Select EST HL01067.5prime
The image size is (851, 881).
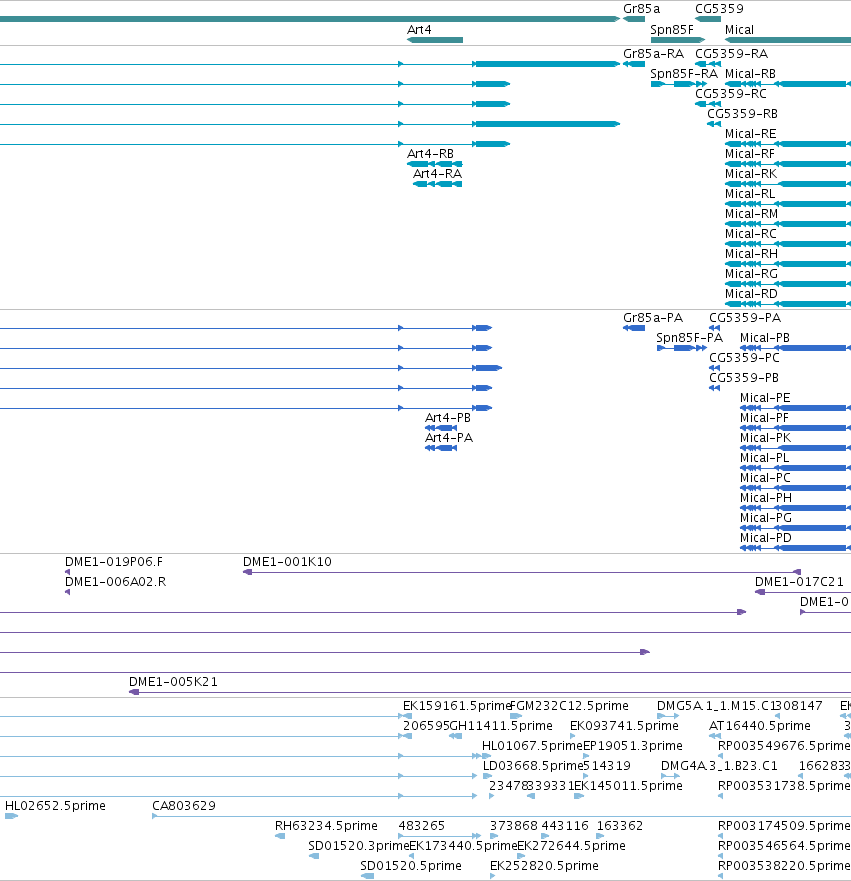(x=487, y=756)
